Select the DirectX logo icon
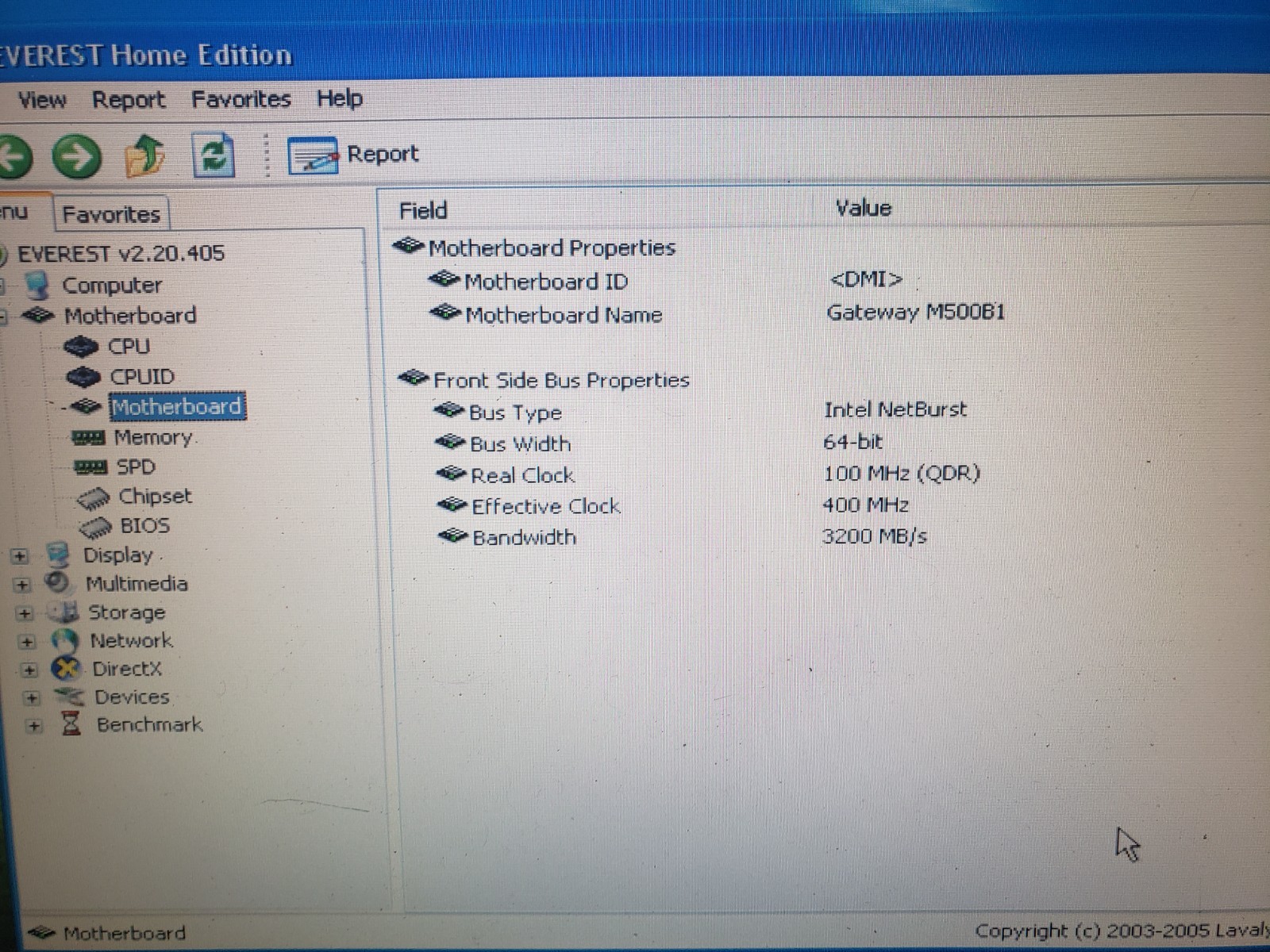 pyautogui.click(x=67, y=669)
